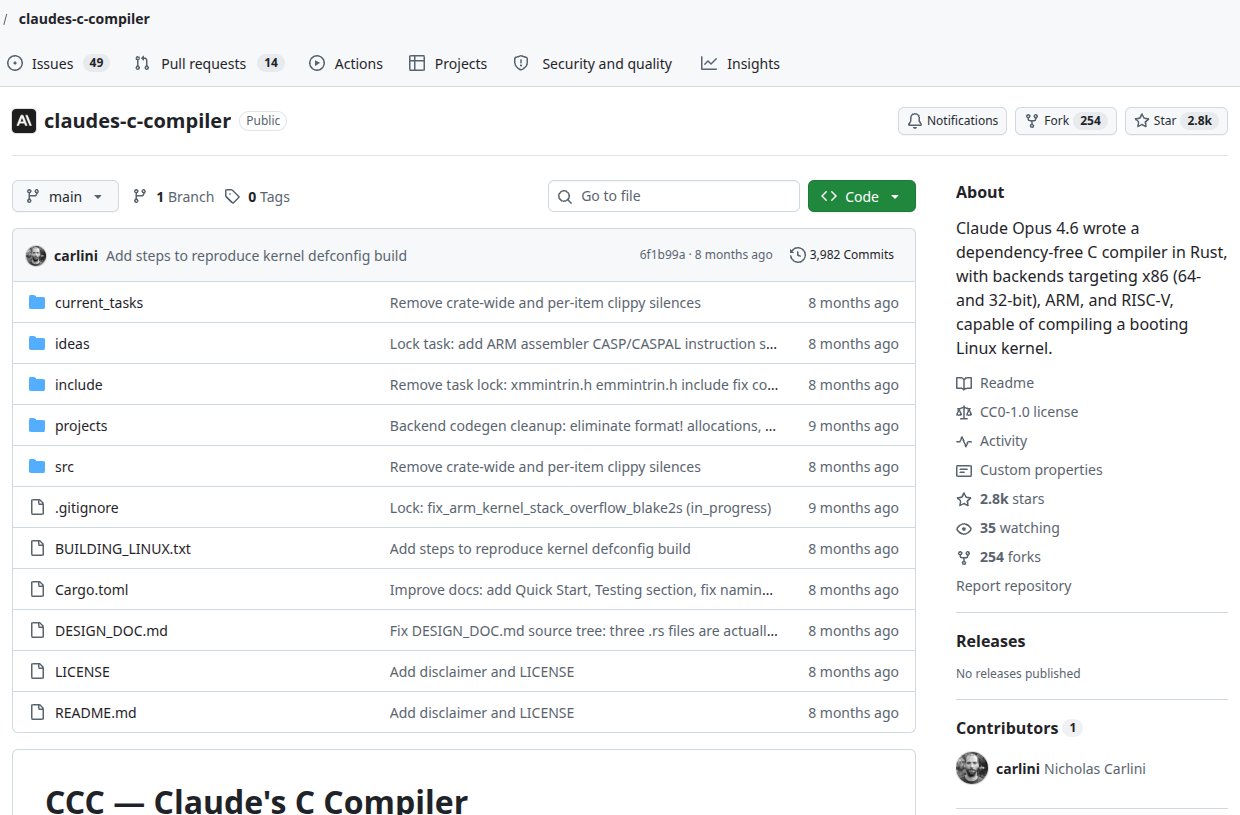
Task: Open the Pull requests tab
Action: (x=209, y=63)
